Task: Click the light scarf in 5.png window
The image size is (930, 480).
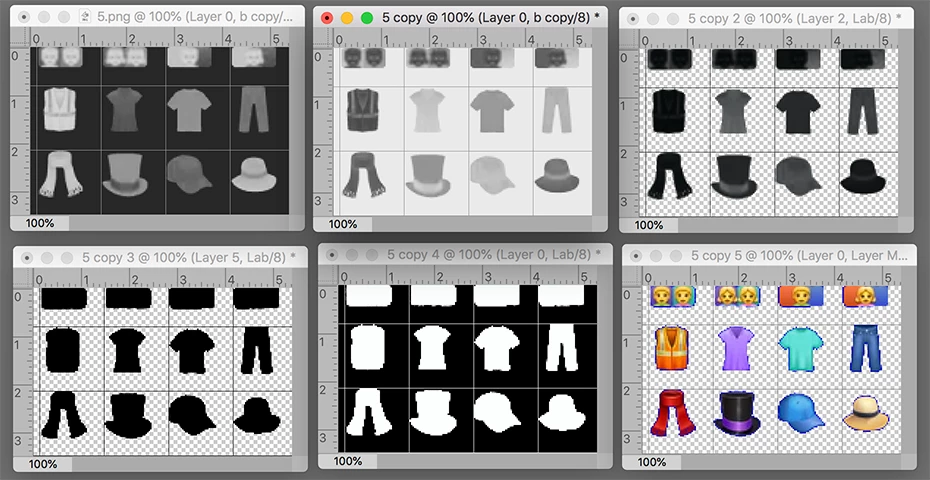Action: pos(60,174)
